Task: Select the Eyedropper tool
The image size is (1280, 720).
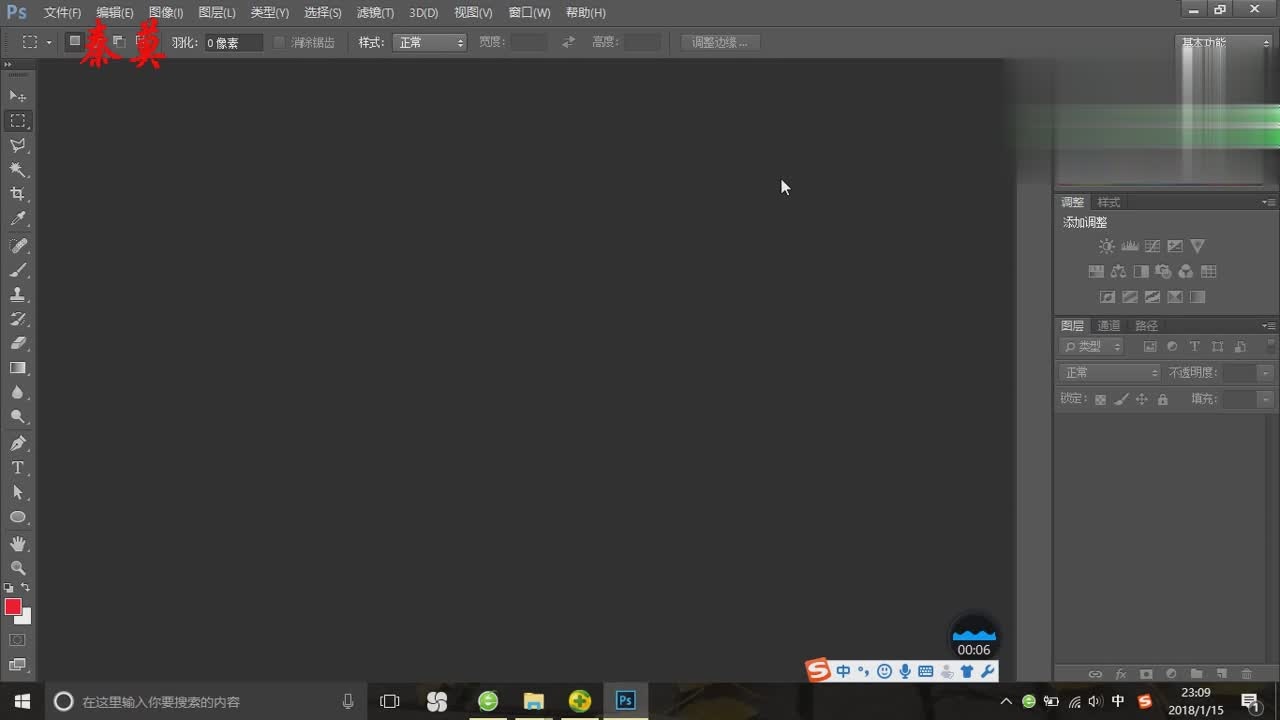Action: (x=18, y=219)
